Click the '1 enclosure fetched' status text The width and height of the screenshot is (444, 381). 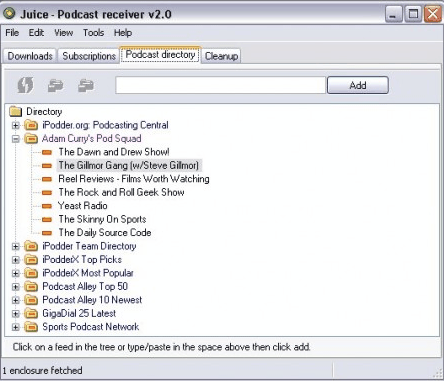tap(42, 370)
